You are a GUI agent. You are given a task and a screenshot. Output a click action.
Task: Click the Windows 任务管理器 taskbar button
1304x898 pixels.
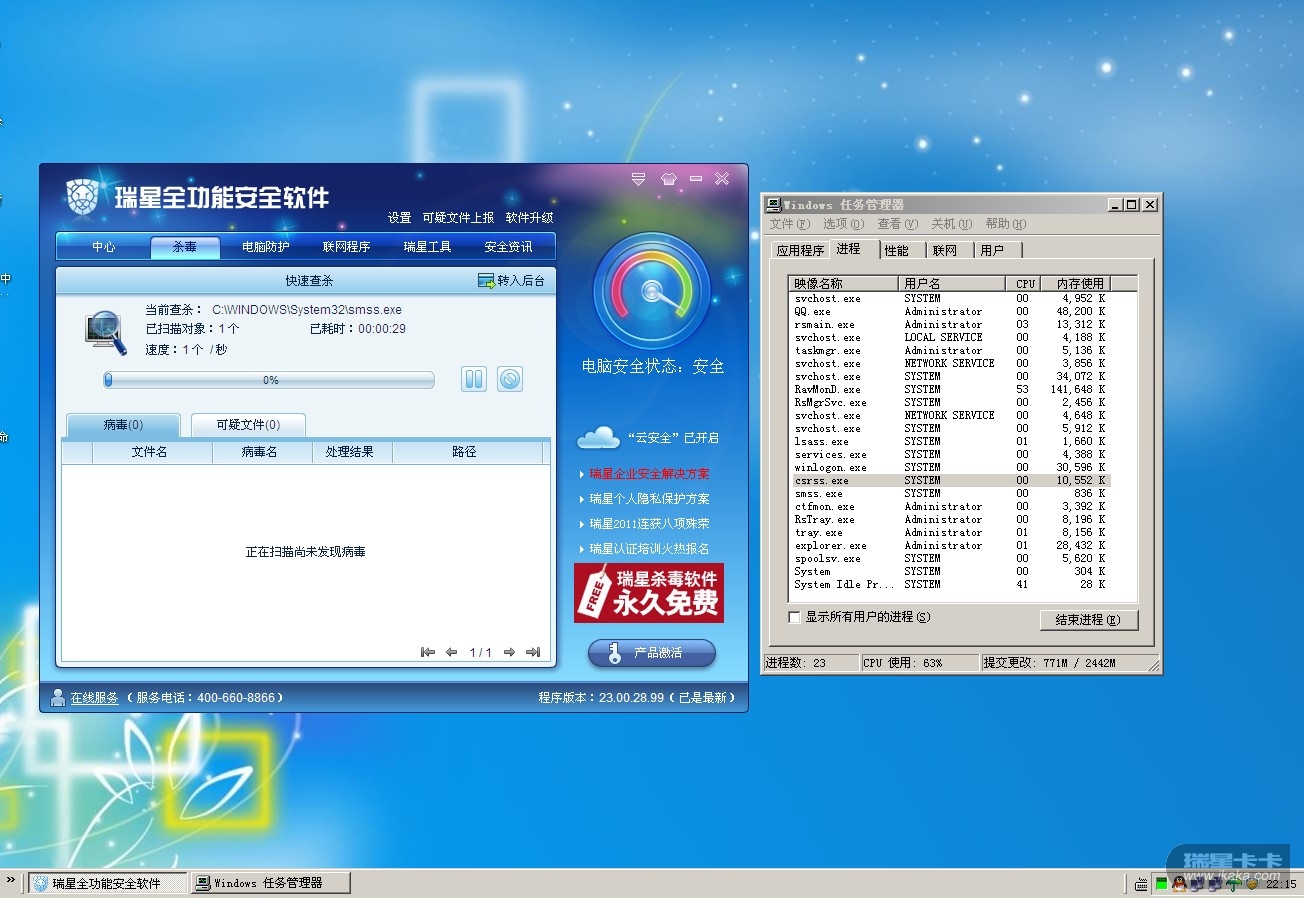pyautogui.click(x=271, y=883)
